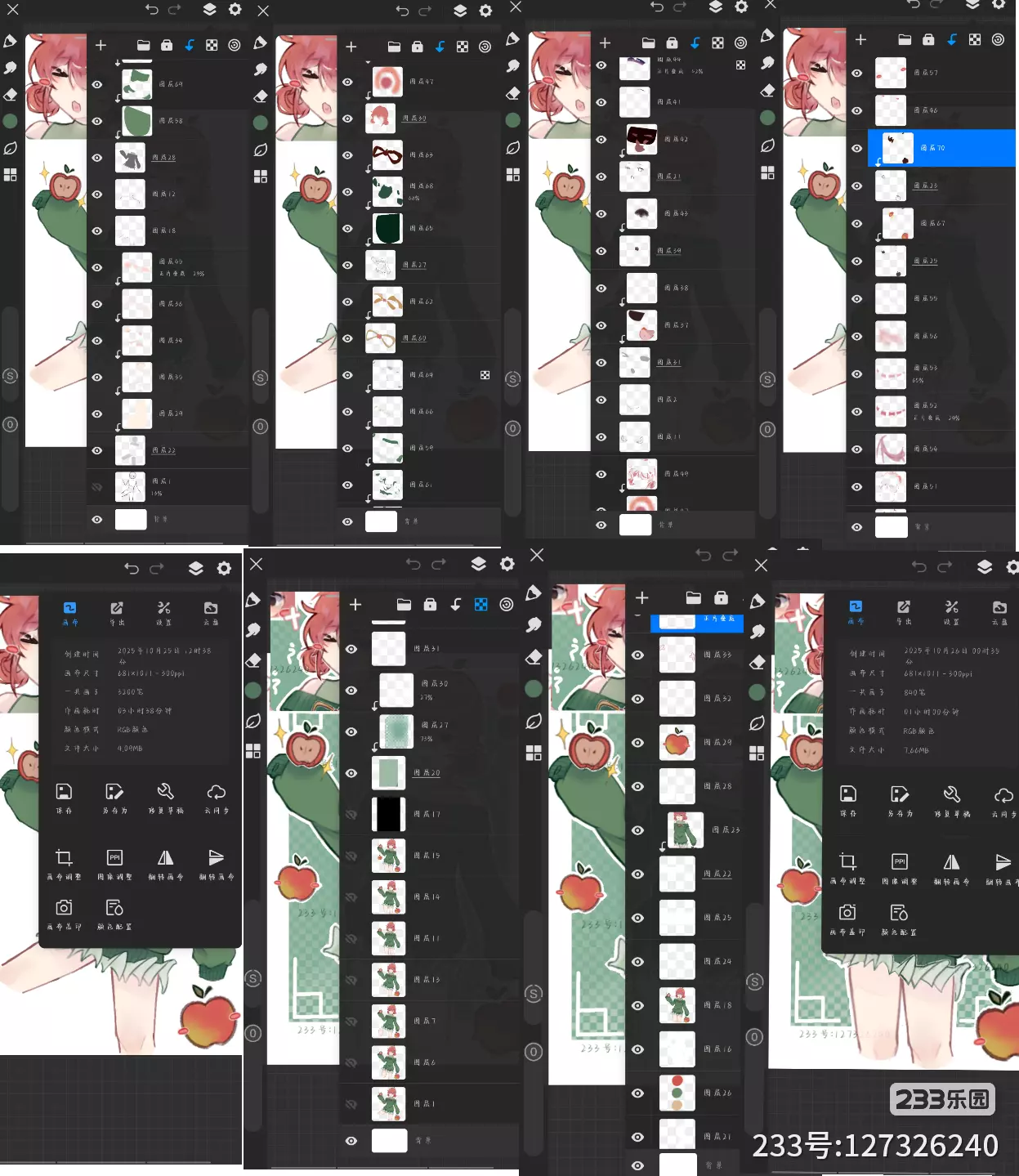Click S circle button in second bottom screenshot
The width and height of the screenshot is (1019, 1176).
click(253, 978)
